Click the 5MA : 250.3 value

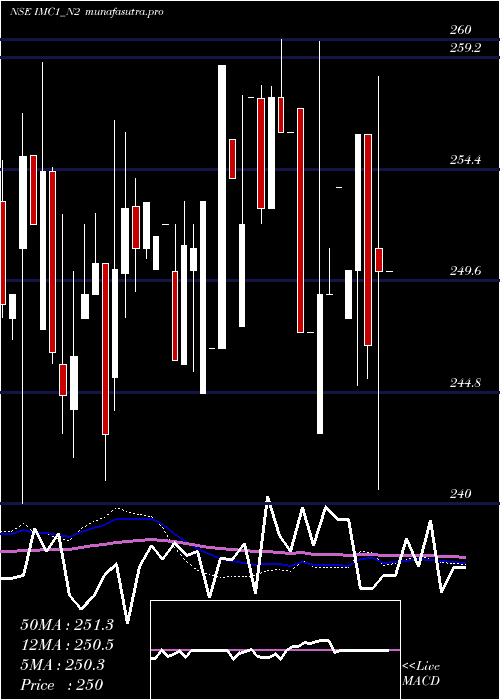[x=62, y=665]
